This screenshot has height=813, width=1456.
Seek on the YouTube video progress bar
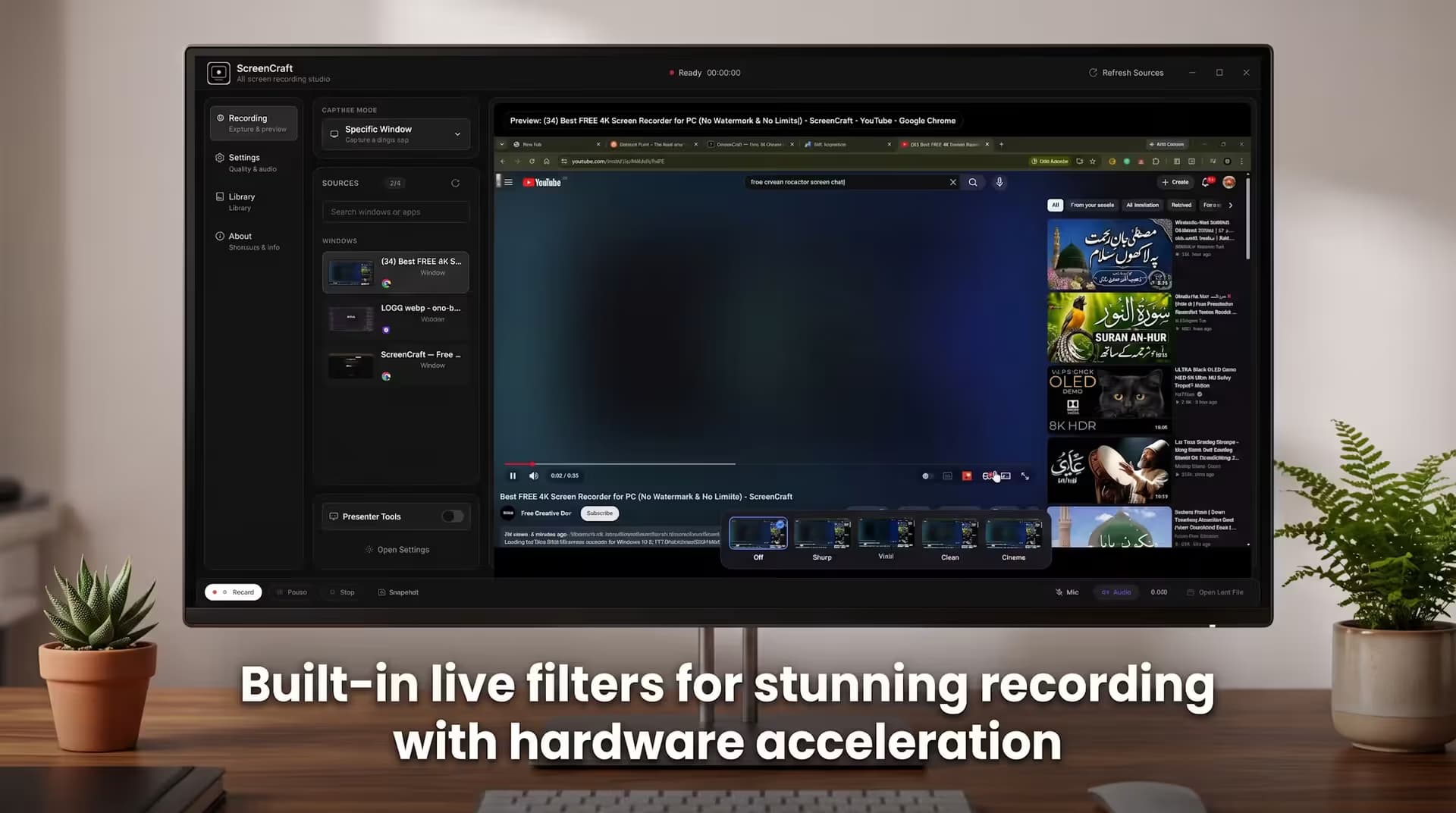pos(767,463)
